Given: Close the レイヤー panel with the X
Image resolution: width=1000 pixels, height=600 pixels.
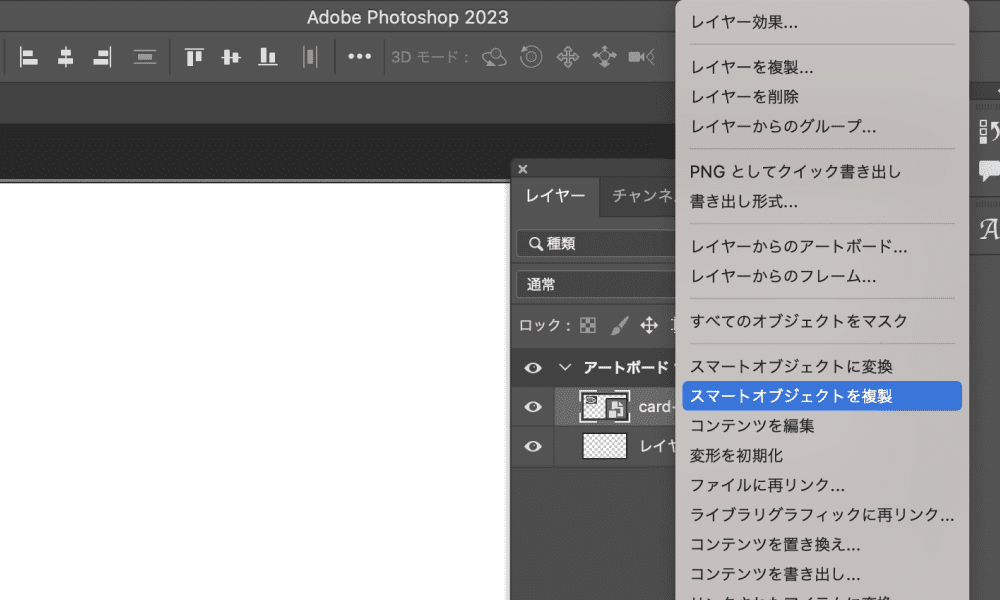Looking at the screenshot, I should (523, 169).
